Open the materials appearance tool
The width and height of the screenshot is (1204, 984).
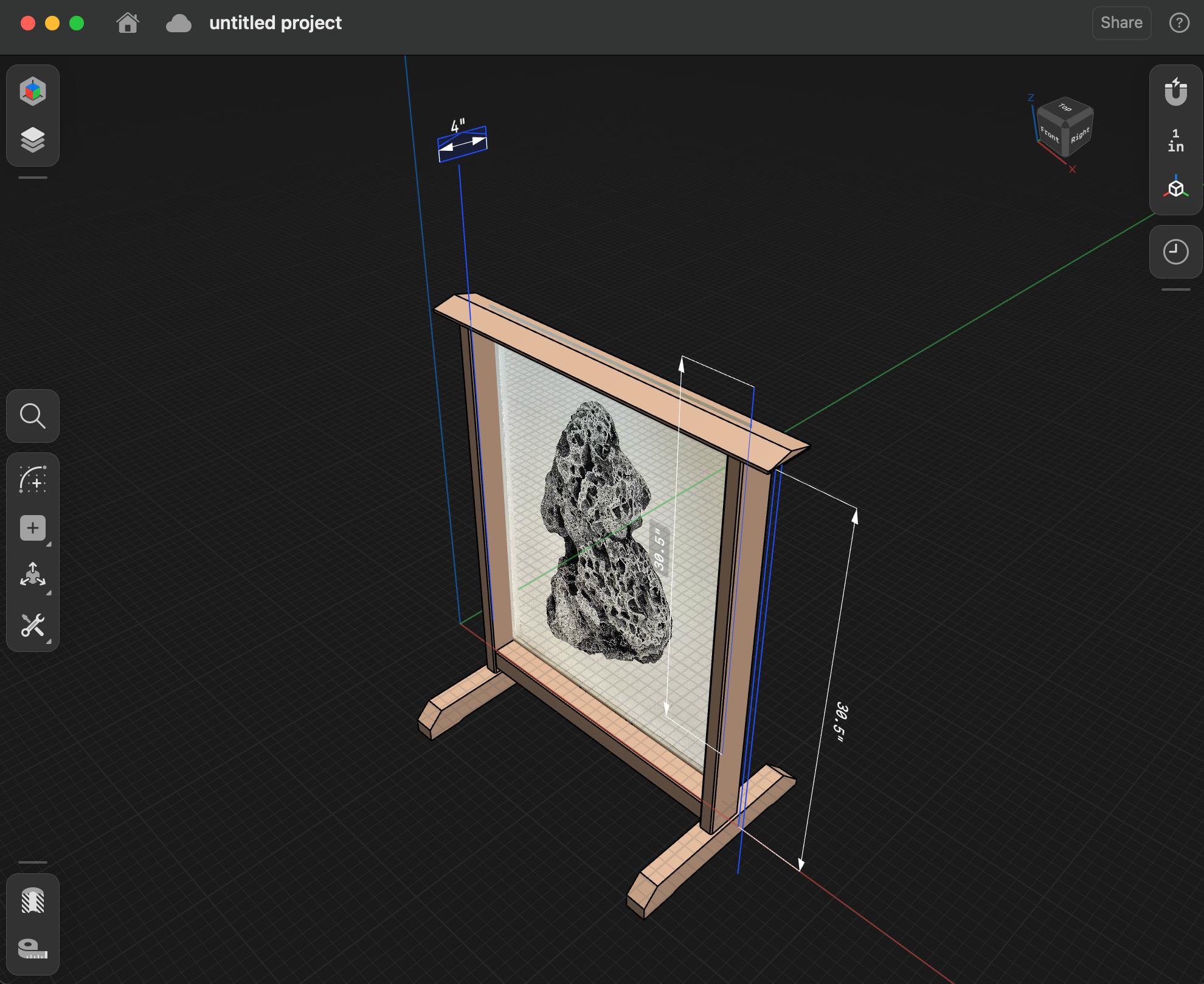click(33, 901)
